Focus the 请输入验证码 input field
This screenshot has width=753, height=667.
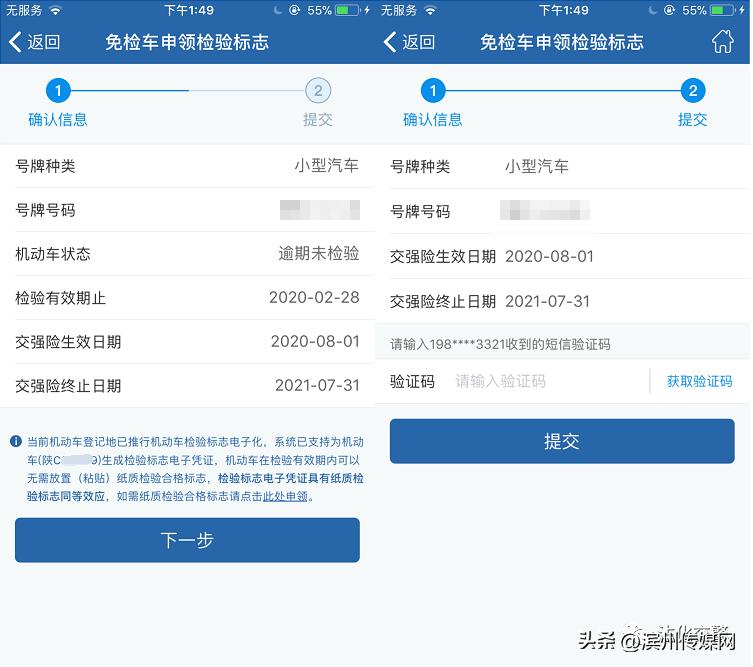(x=545, y=381)
